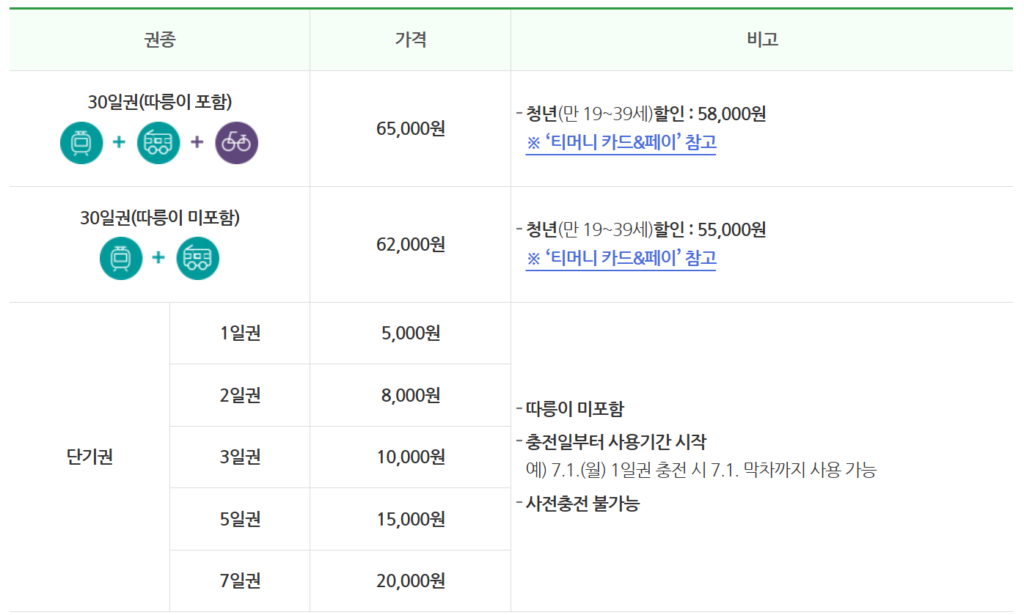Click the 사전충전 불가능 note
The image size is (1024, 615).
582,504
